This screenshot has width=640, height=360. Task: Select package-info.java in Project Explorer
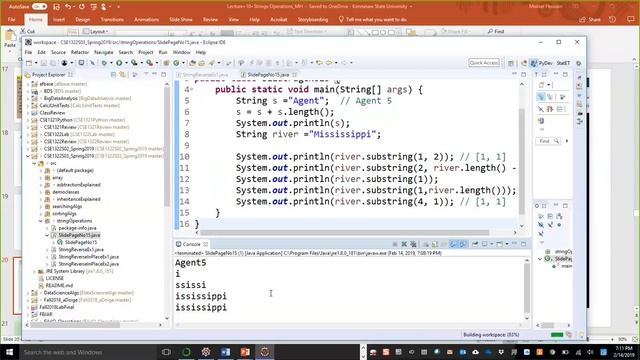pyautogui.click(x=77, y=228)
